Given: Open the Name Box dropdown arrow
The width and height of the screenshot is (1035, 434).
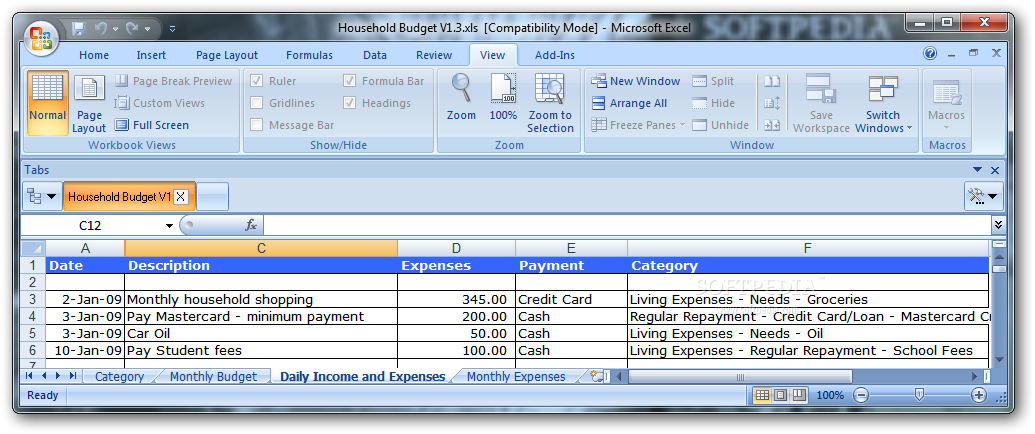Looking at the screenshot, I should pyautogui.click(x=169, y=226).
